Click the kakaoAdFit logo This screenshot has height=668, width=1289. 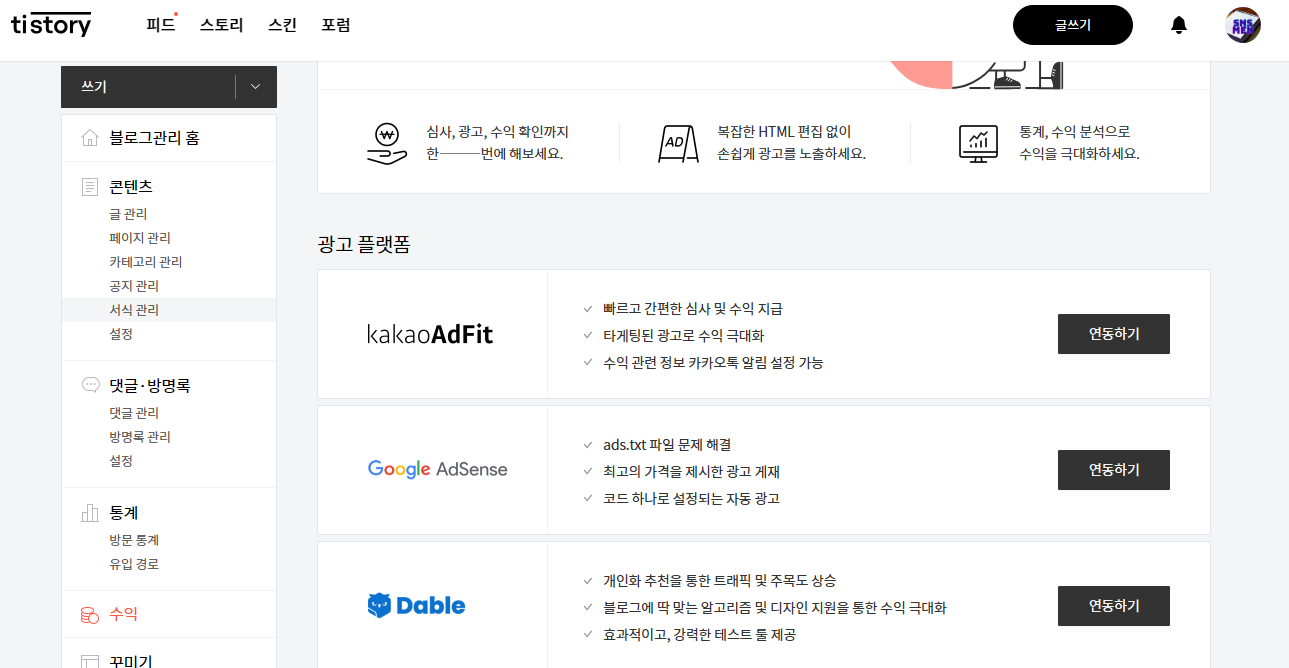click(x=431, y=334)
